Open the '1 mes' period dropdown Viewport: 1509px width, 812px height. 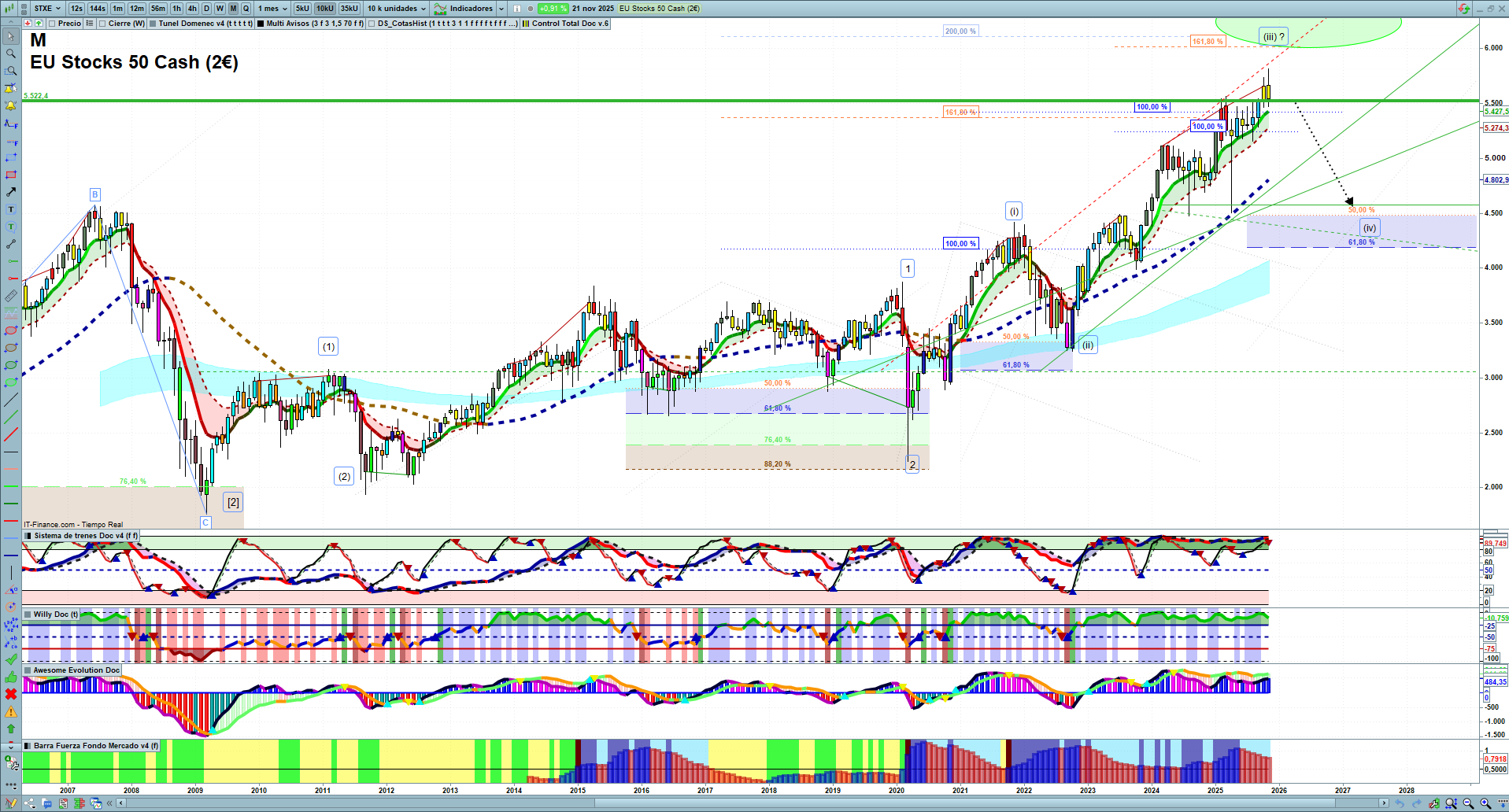coord(273,9)
